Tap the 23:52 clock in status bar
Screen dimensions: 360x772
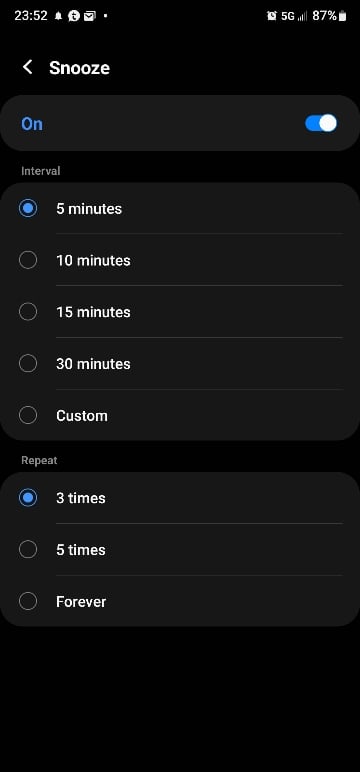click(31, 16)
